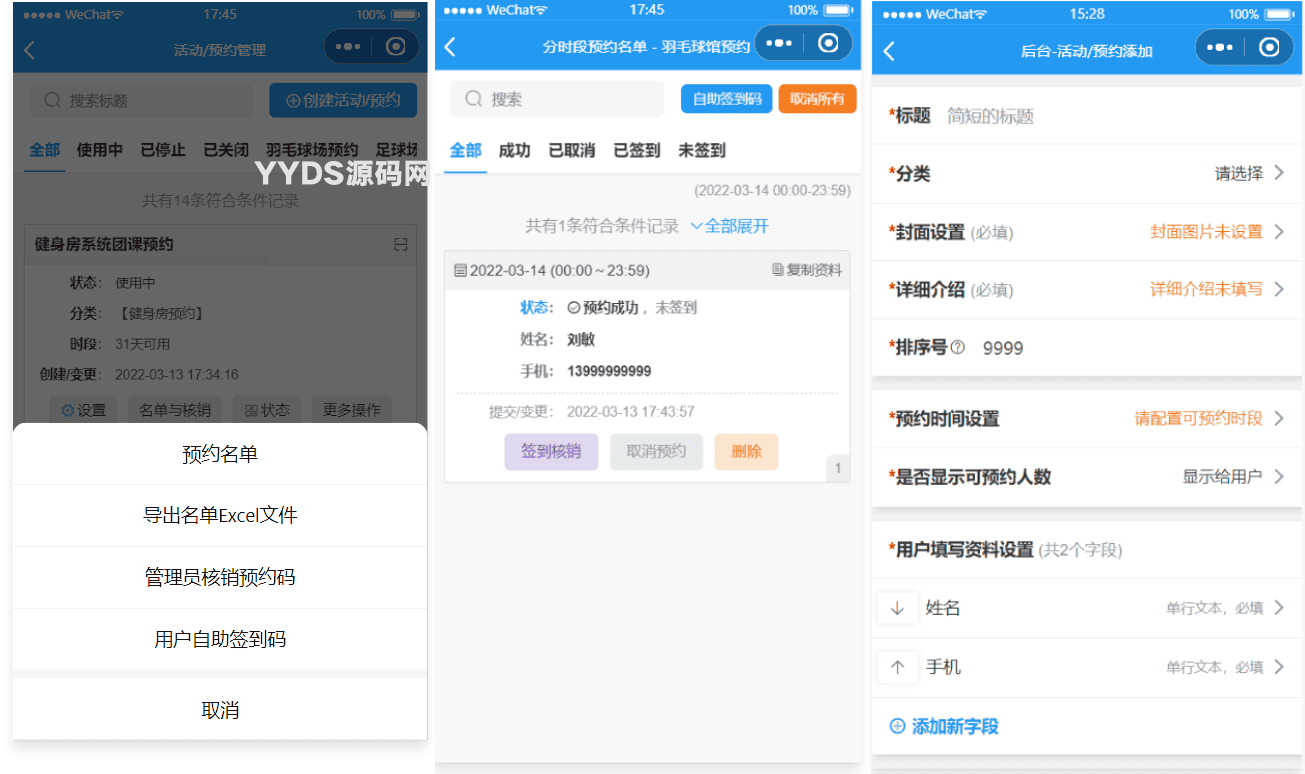1305x774 pixels.
Task: Click the 复制资料 copy icon
Action: [777, 270]
